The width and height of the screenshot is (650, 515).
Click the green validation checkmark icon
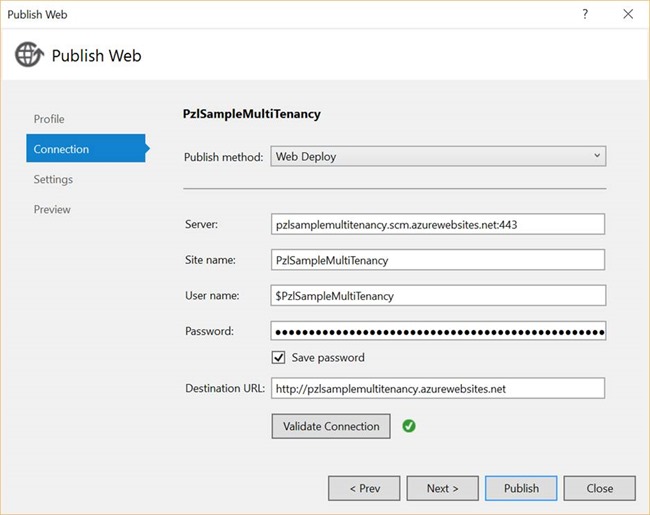tap(409, 426)
